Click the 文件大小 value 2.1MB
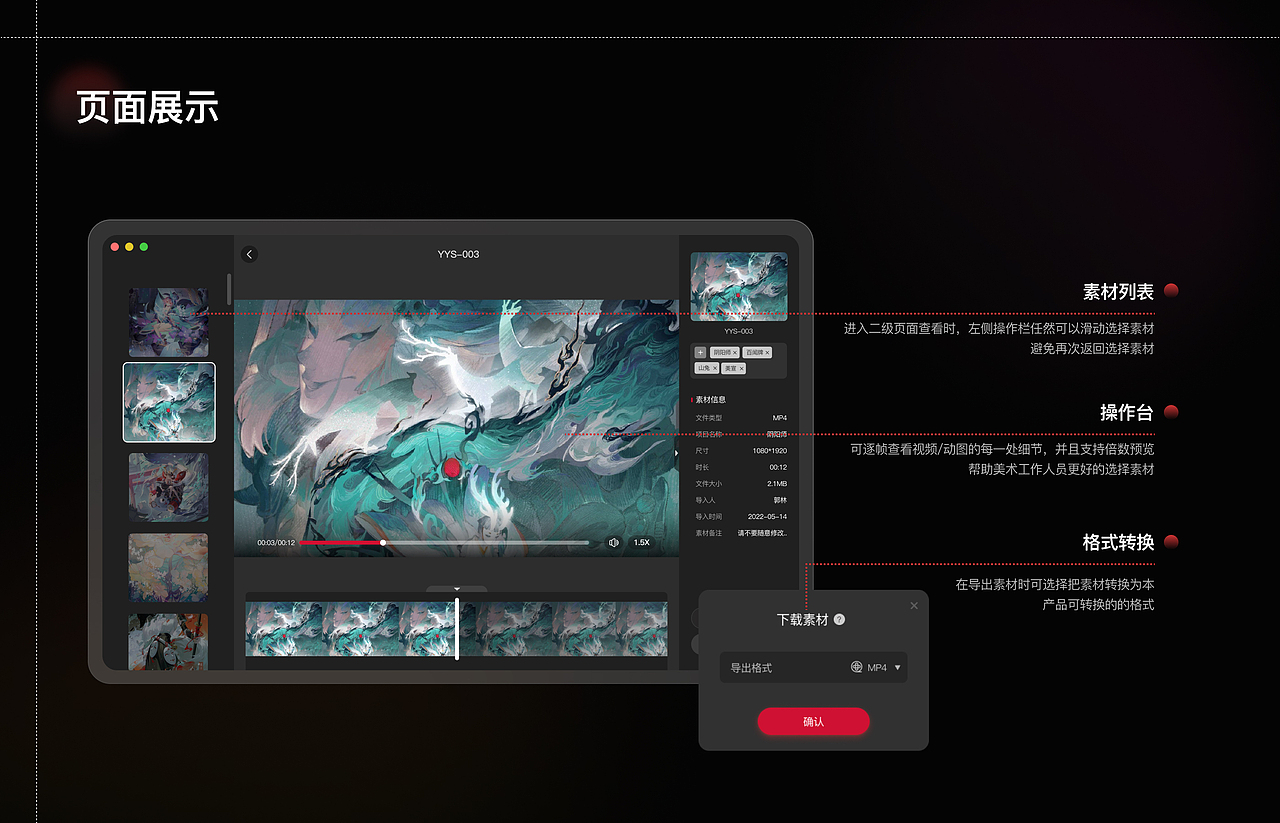 coord(777,484)
